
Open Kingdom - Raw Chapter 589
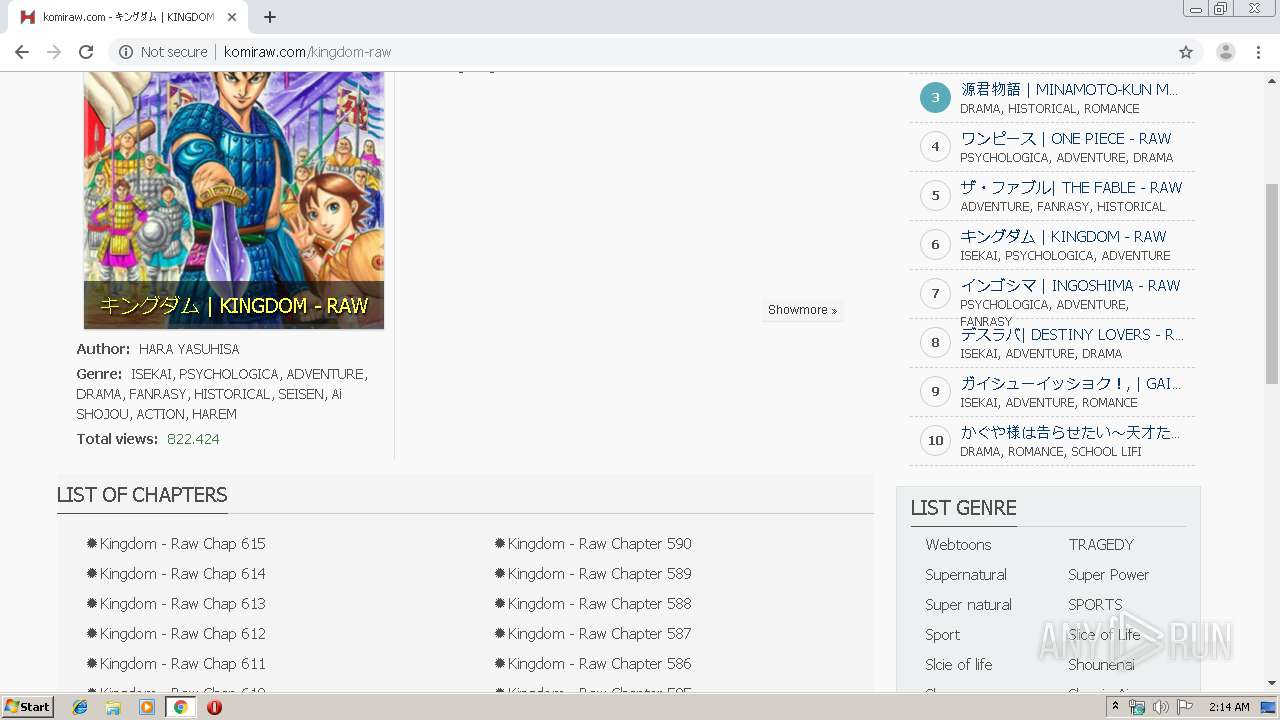click(x=599, y=574)
